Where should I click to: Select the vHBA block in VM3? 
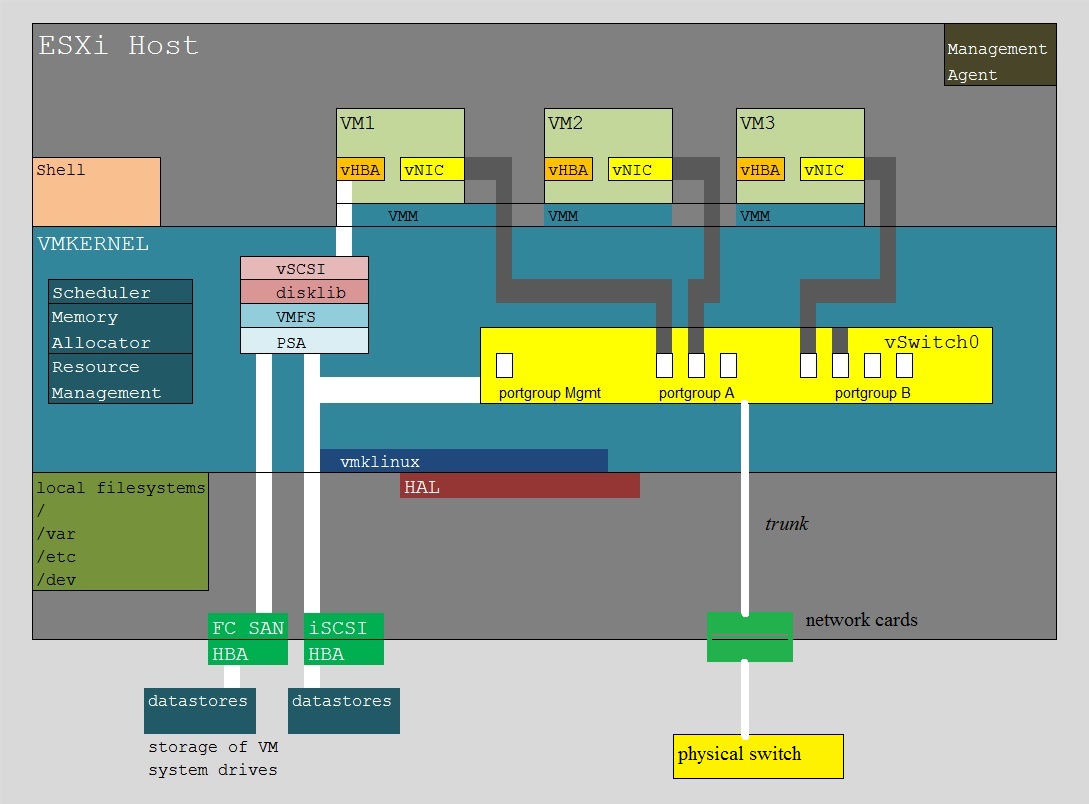coord(760,169)
